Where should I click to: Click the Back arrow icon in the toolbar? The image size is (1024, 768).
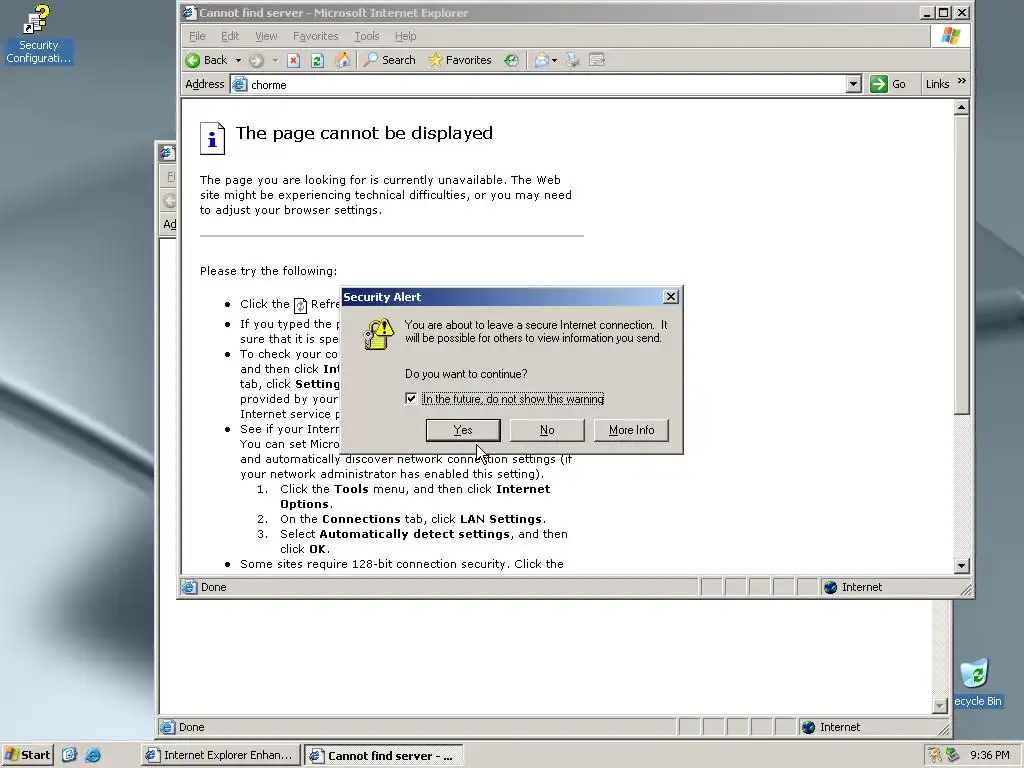(x=193, y=60)
